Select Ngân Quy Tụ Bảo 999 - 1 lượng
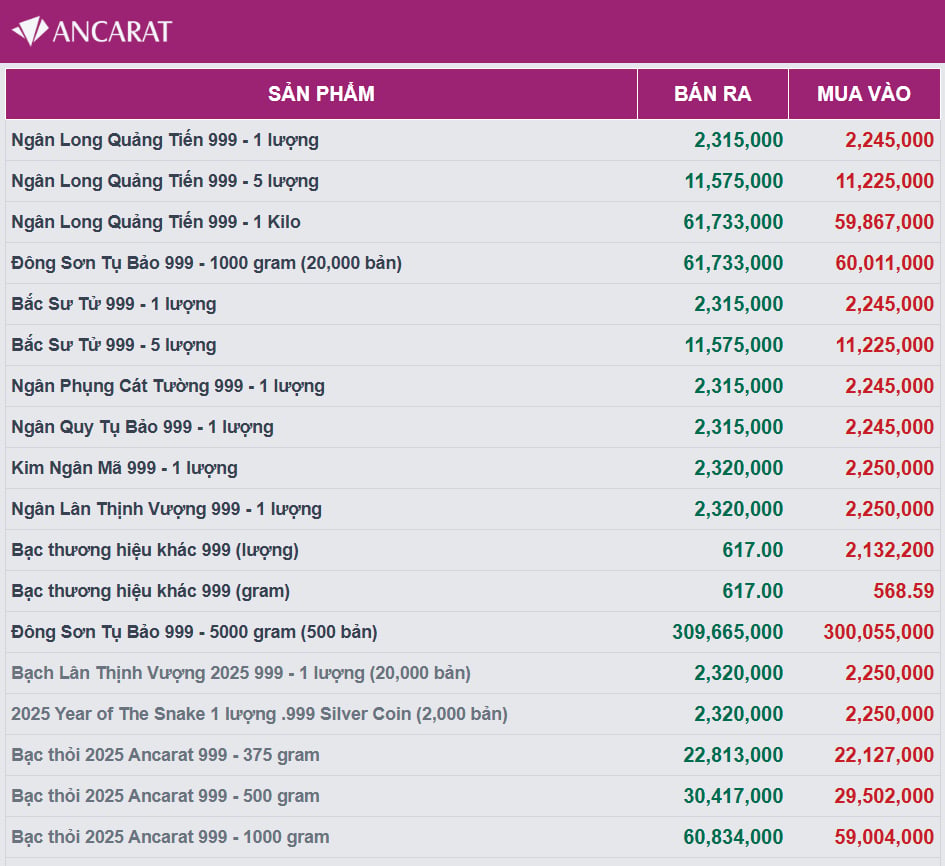This screenshot has height=866, width=945. [x=142, y=427]
